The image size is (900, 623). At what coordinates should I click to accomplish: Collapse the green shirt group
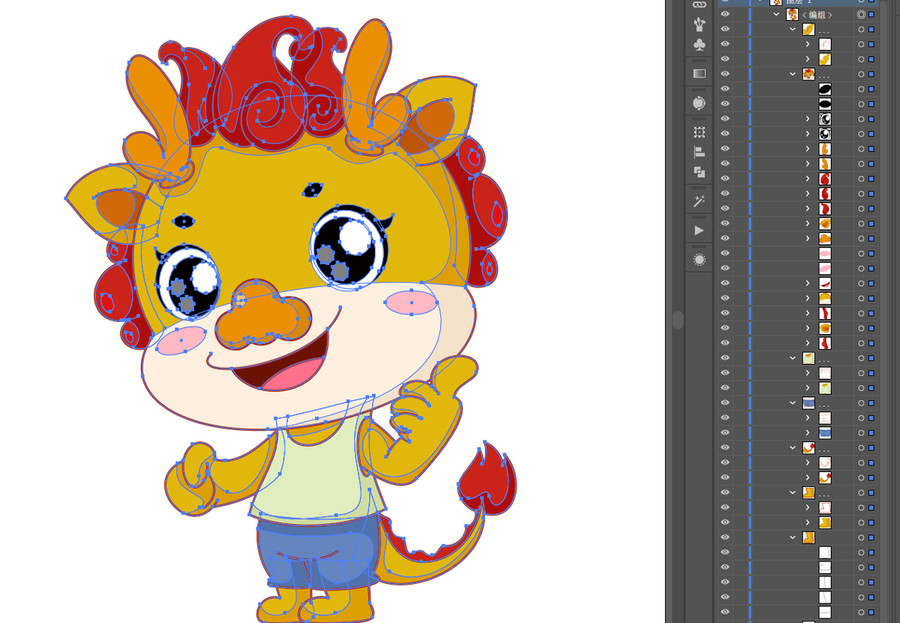coord(793,358)
